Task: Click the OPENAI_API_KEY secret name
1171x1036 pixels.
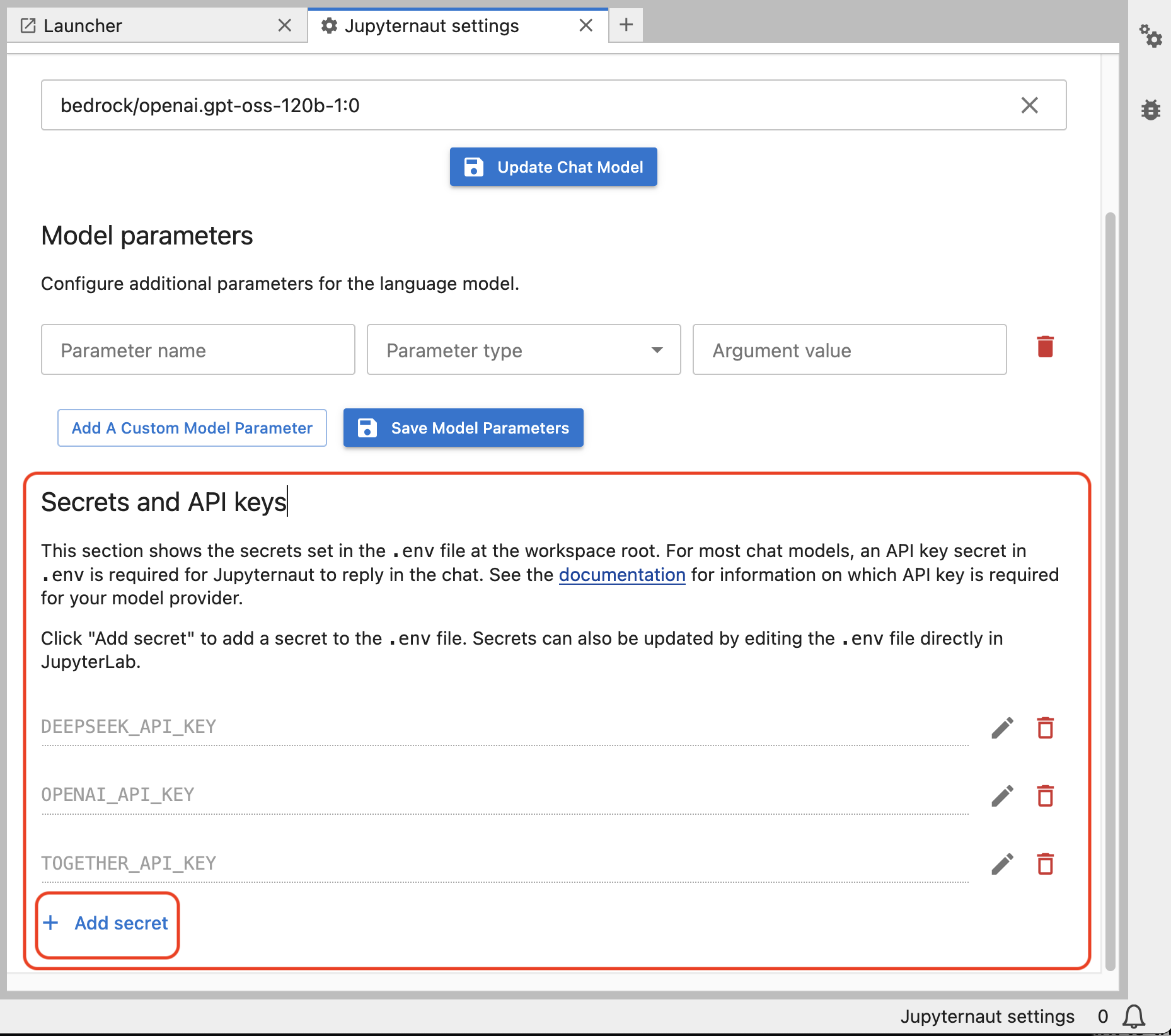Action: coord(118,795)
